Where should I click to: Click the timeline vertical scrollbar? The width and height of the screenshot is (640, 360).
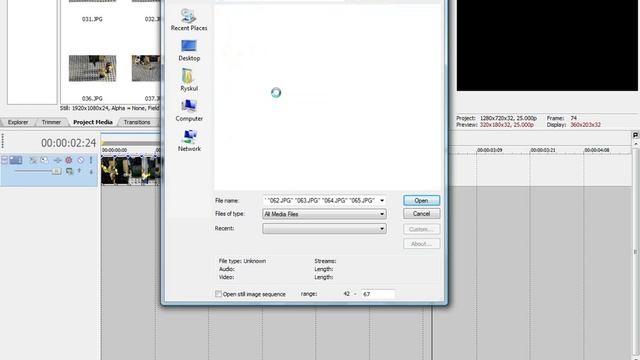636,251
